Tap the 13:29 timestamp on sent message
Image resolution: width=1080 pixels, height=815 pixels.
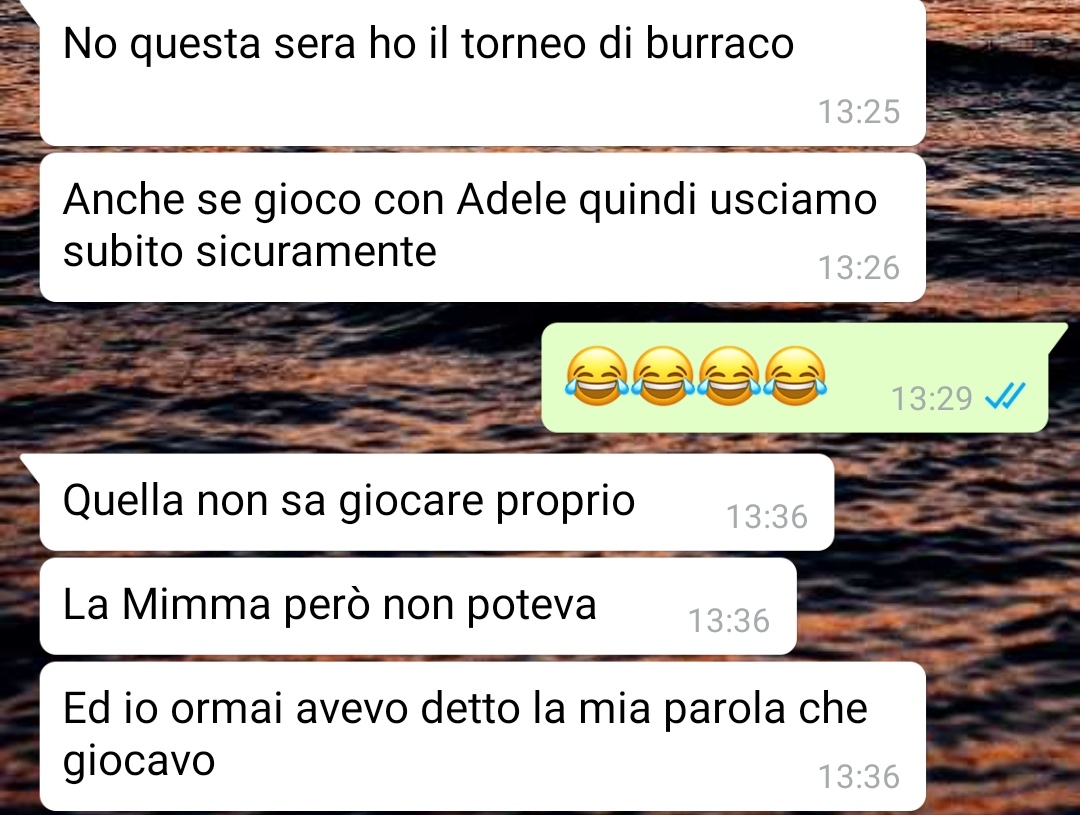coord(931,398)
